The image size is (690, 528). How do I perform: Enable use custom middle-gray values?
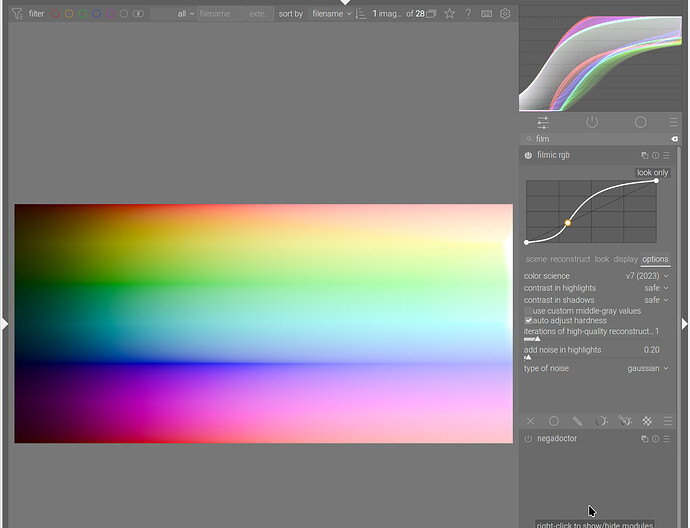[528, 311]
